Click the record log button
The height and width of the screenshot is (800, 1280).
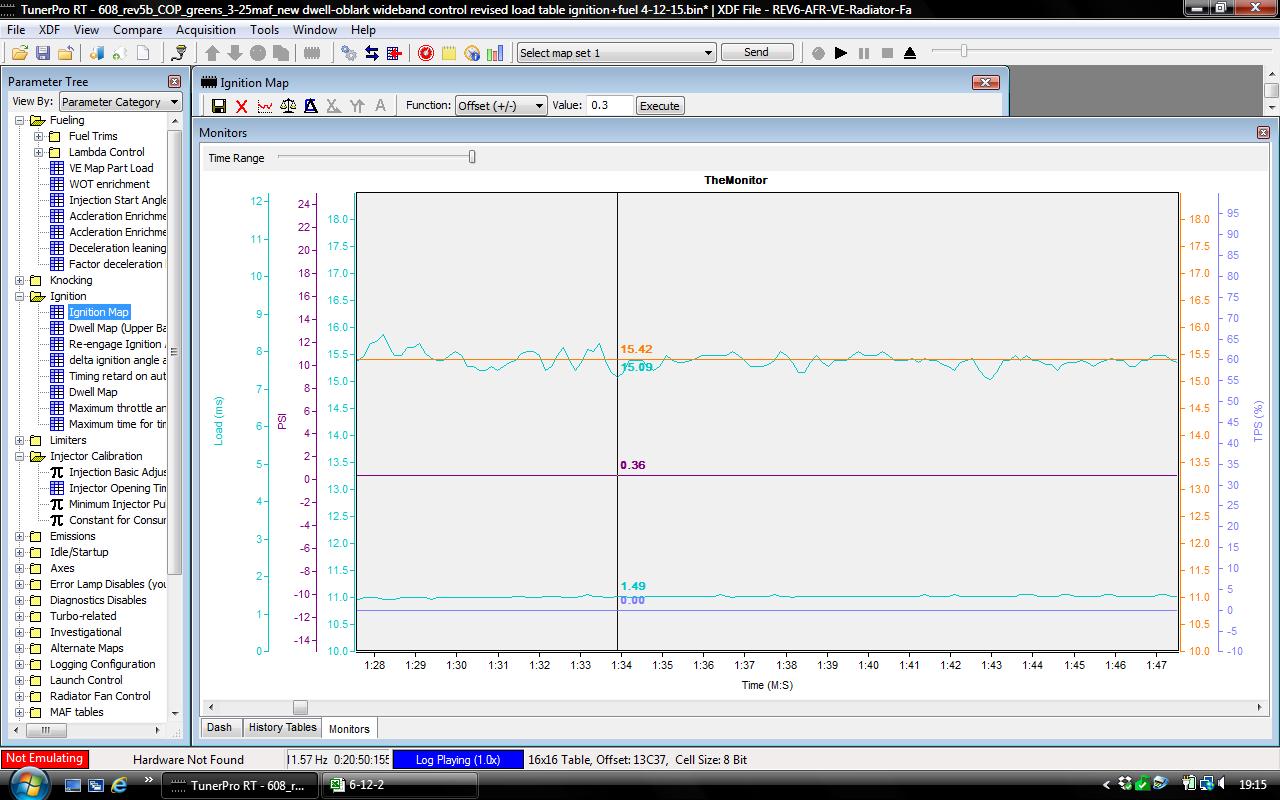coord(818,53)
